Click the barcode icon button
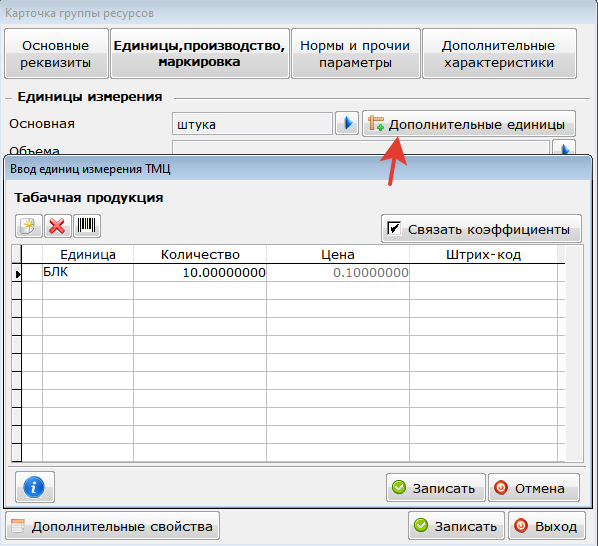The width and height of the screenshot is (598, 546). click(87, 226)
